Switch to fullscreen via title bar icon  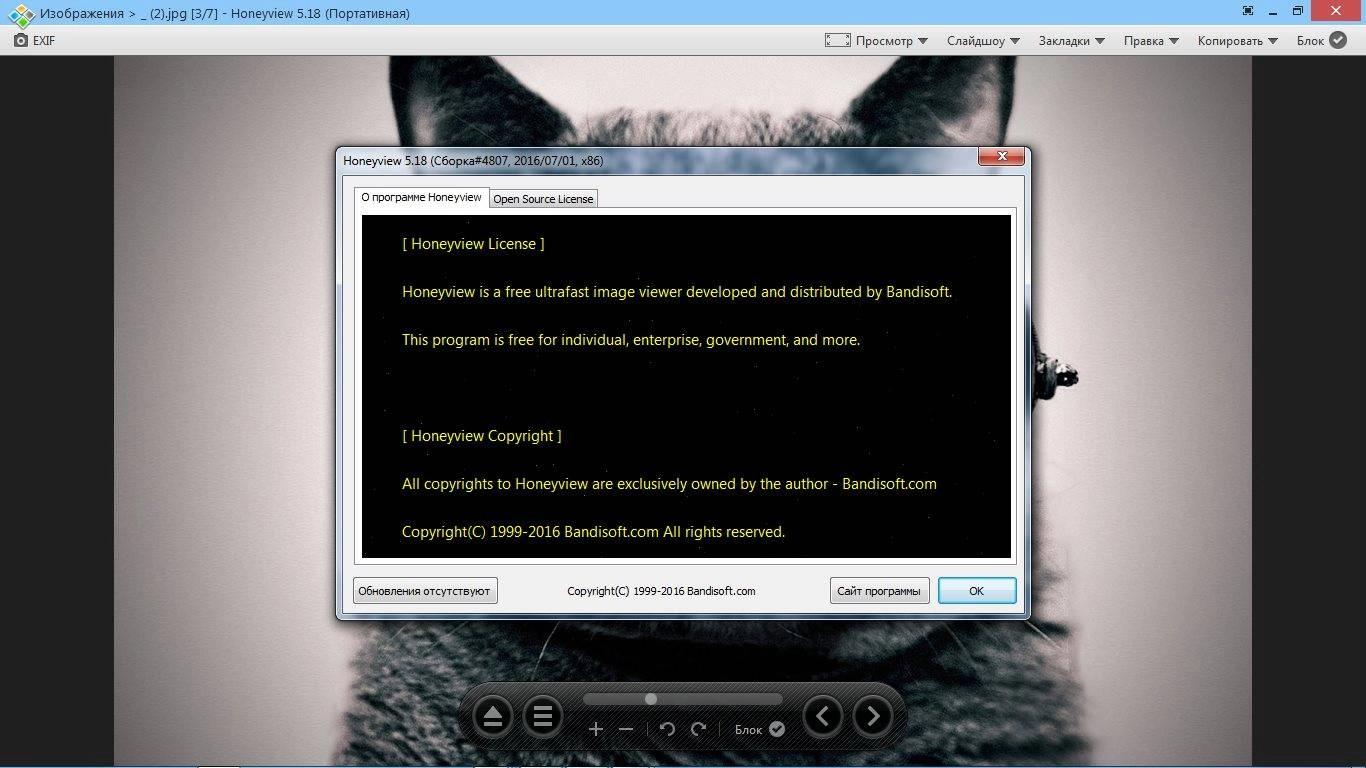[x=1248, y=11]
